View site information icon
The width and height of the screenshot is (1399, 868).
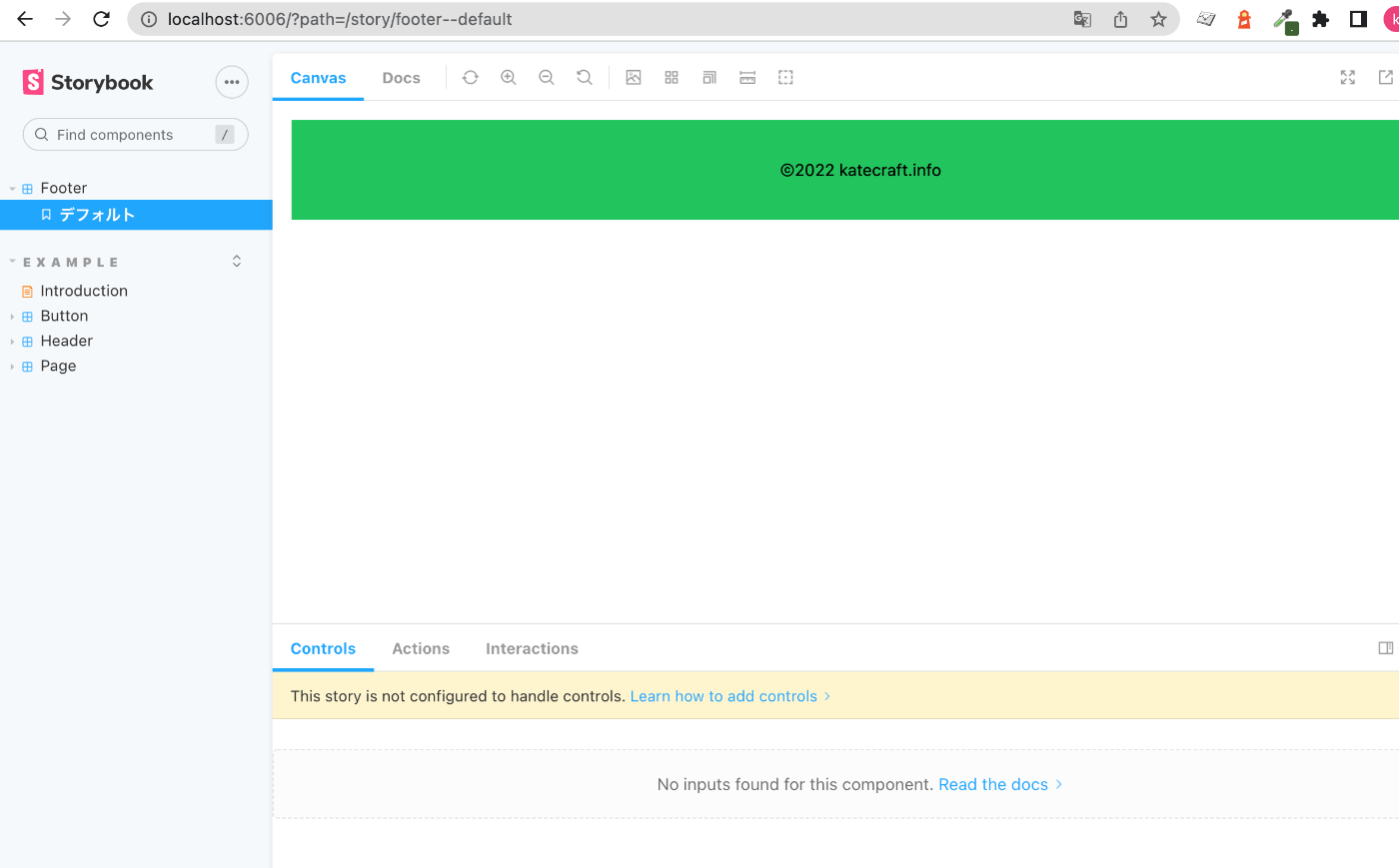pyautogui.click(x=149, y=19)
